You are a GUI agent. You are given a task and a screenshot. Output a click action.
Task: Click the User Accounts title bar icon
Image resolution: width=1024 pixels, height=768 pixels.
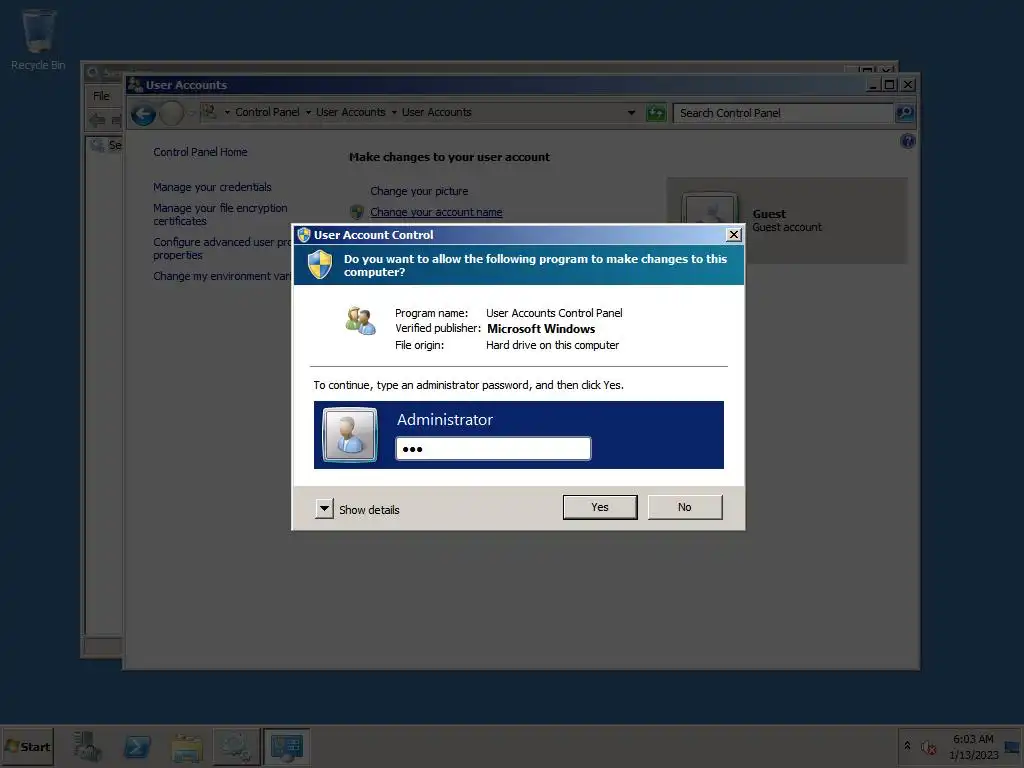pos(135,84)
